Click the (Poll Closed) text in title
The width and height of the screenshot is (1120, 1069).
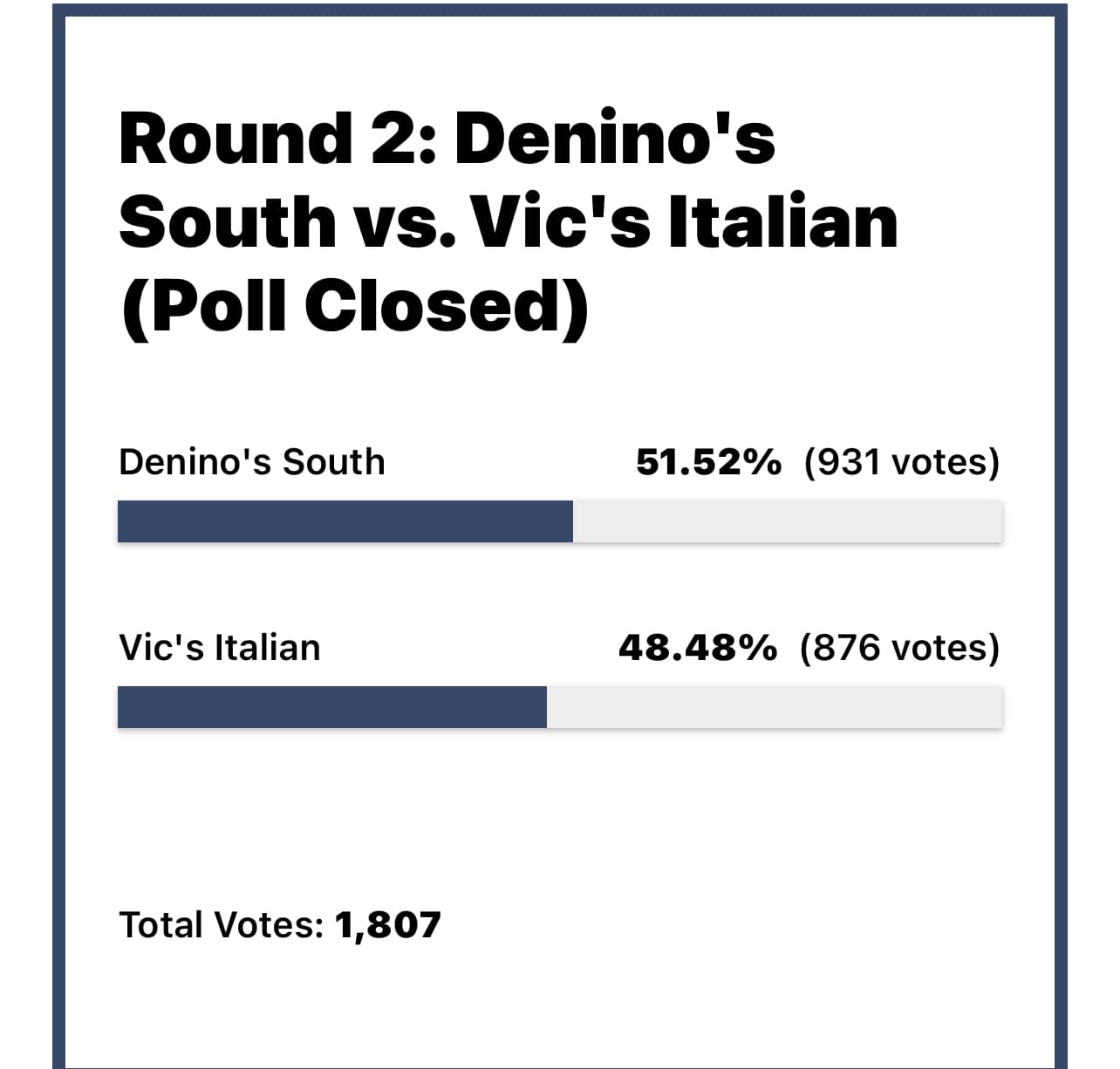(x=355, y=307)
